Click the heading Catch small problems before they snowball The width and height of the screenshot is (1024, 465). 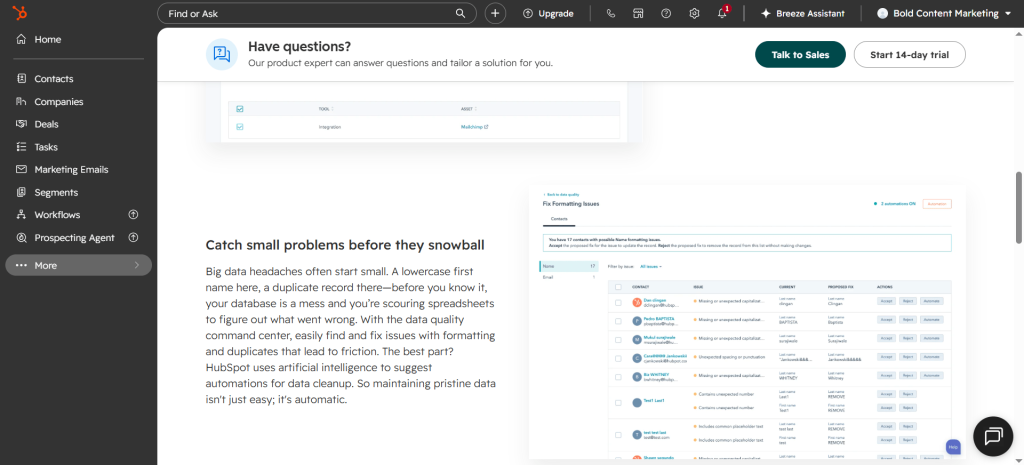click(345, 245)
